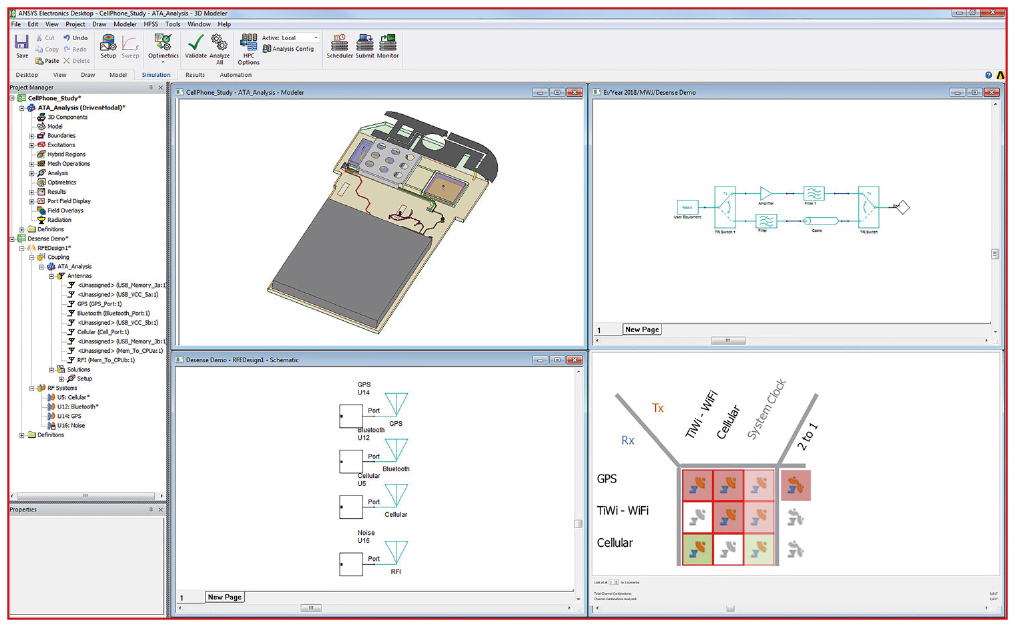Image resolution: width=1015 pixels, height=627 pixels.
Task: Select RFI (Mem_To_CPUb:1) antenna entry
Action: 106,360
